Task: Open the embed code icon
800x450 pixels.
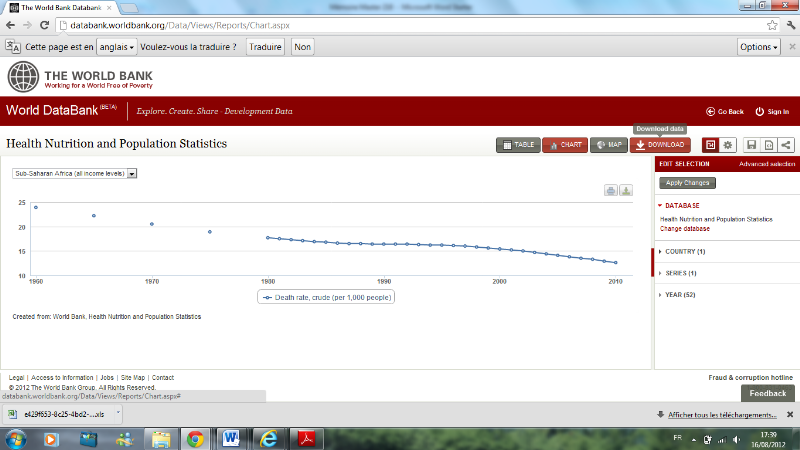Action: pos(769,145)
